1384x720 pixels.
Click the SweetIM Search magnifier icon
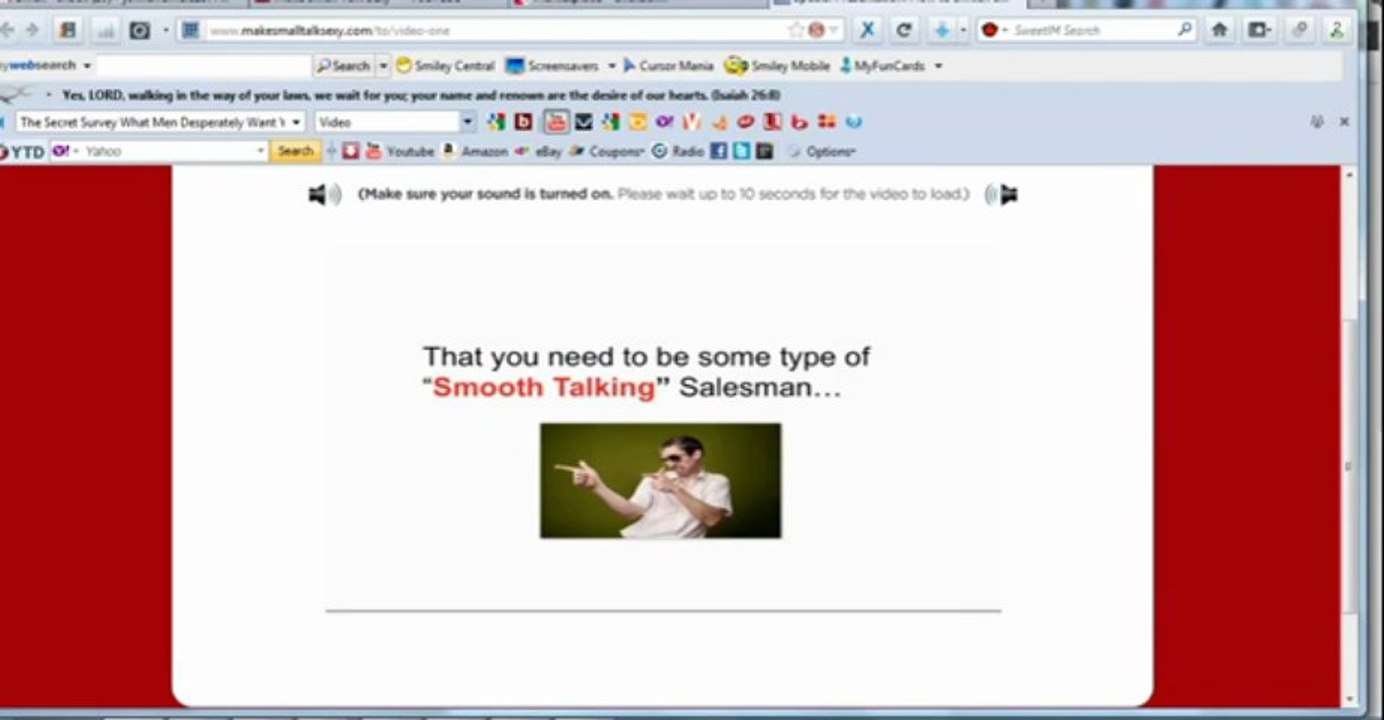click(1185, 30)
